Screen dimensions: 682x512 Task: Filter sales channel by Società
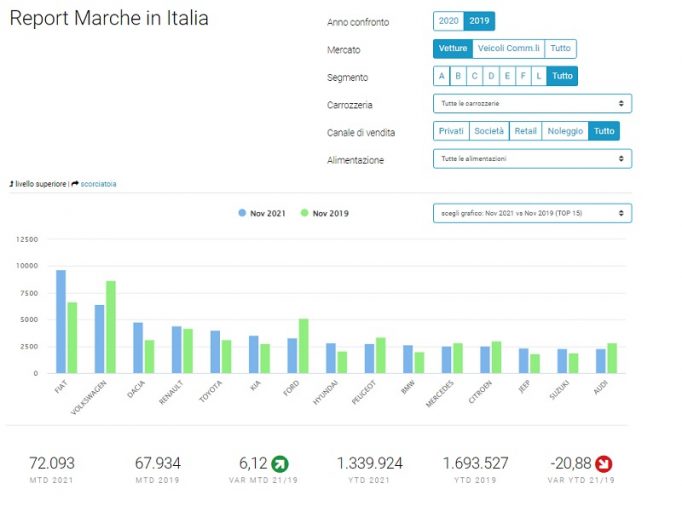[x=489, y=131]
